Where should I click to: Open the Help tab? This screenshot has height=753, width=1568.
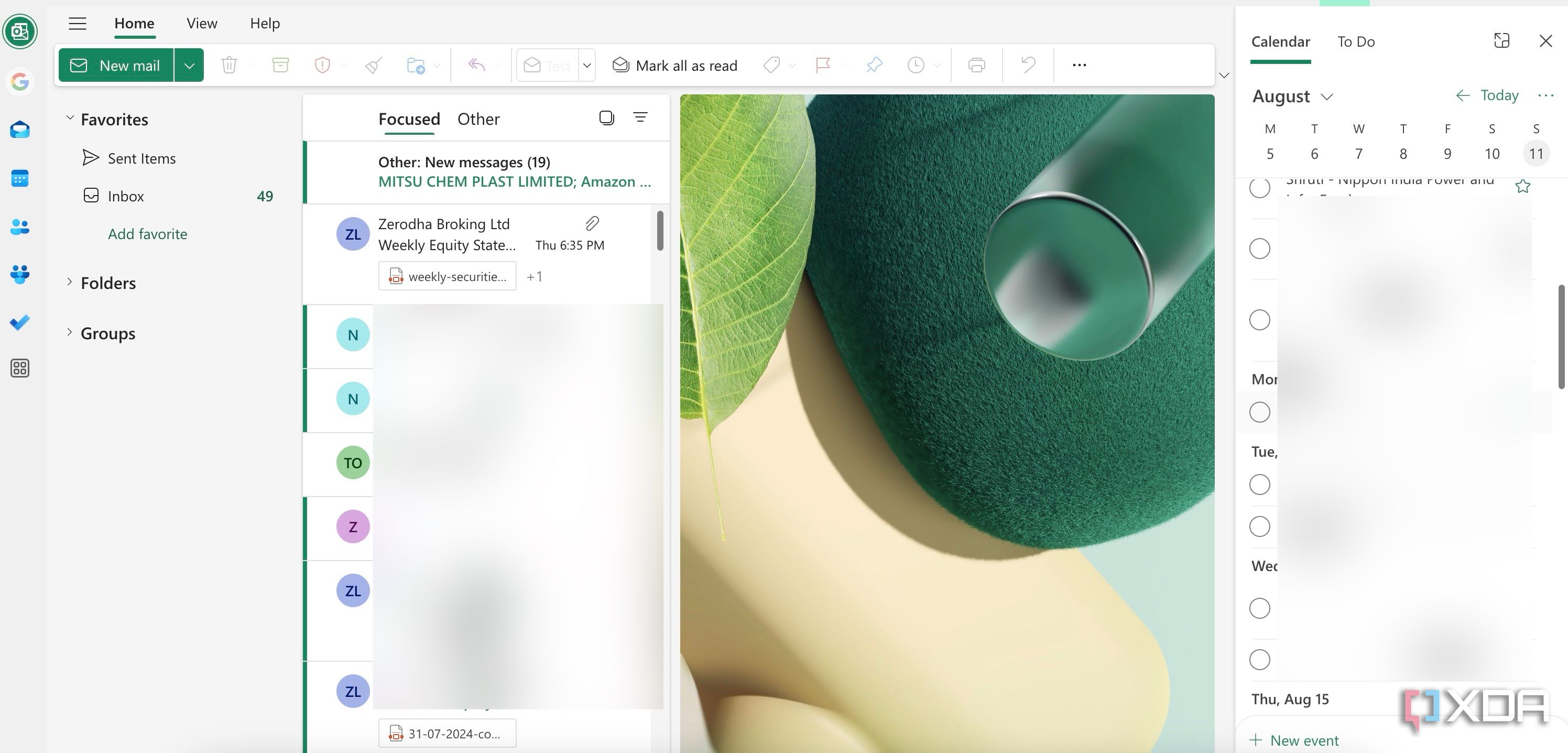coord(265,24)
